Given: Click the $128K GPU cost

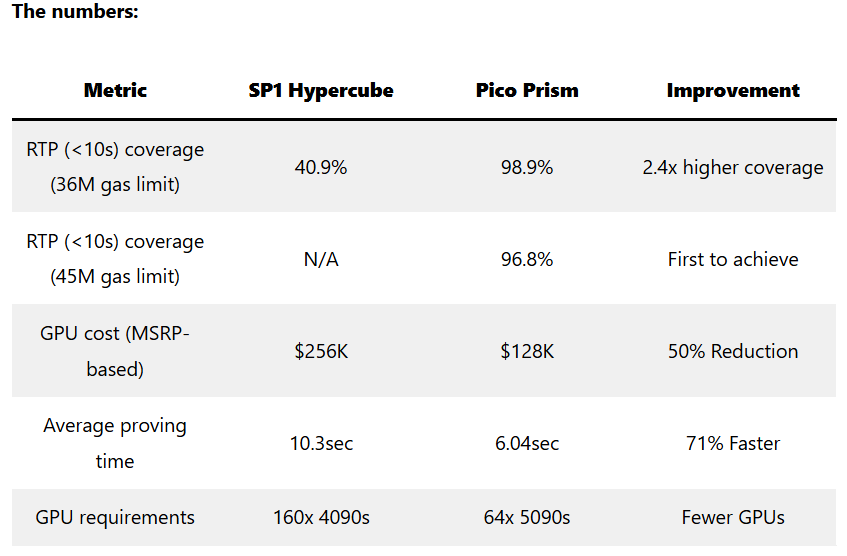Looking at the screenshot, I should [527, 351].
